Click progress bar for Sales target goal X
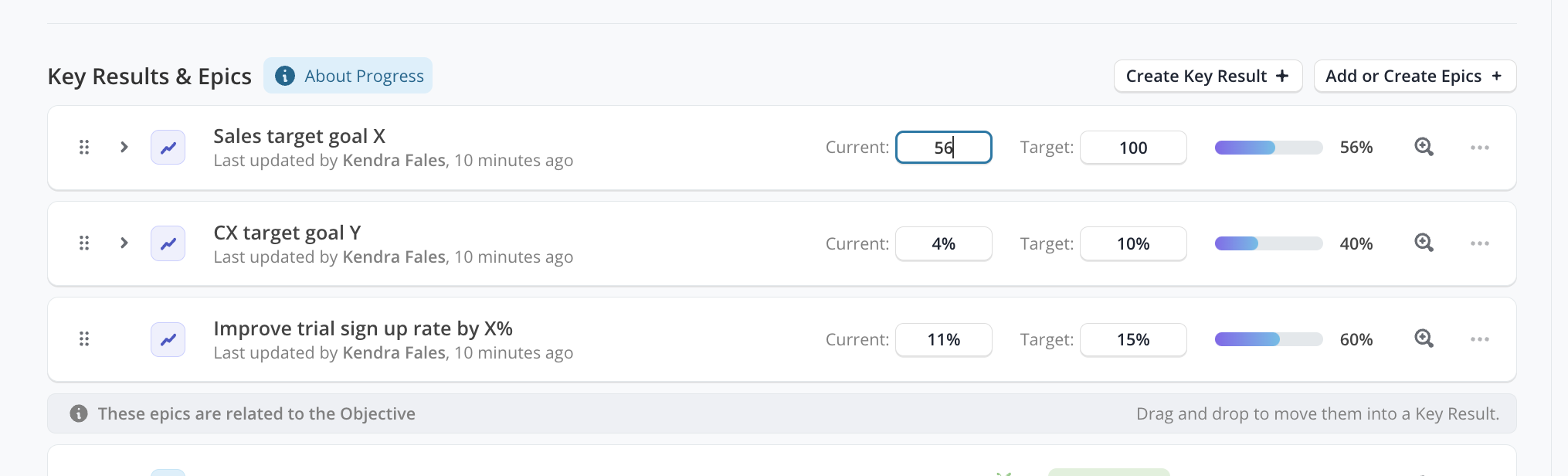This screenshot has width=1568, height=476. (x=1268, y=148)
